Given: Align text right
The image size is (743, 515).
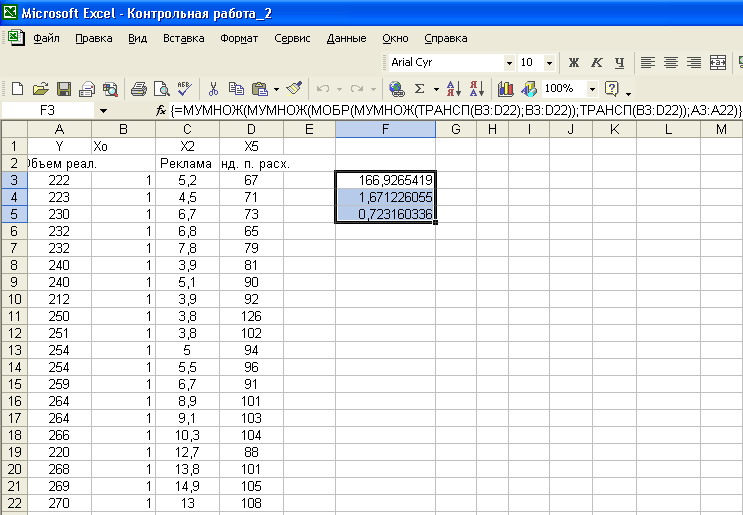Looking at the screenshot, I should point(694,62).
